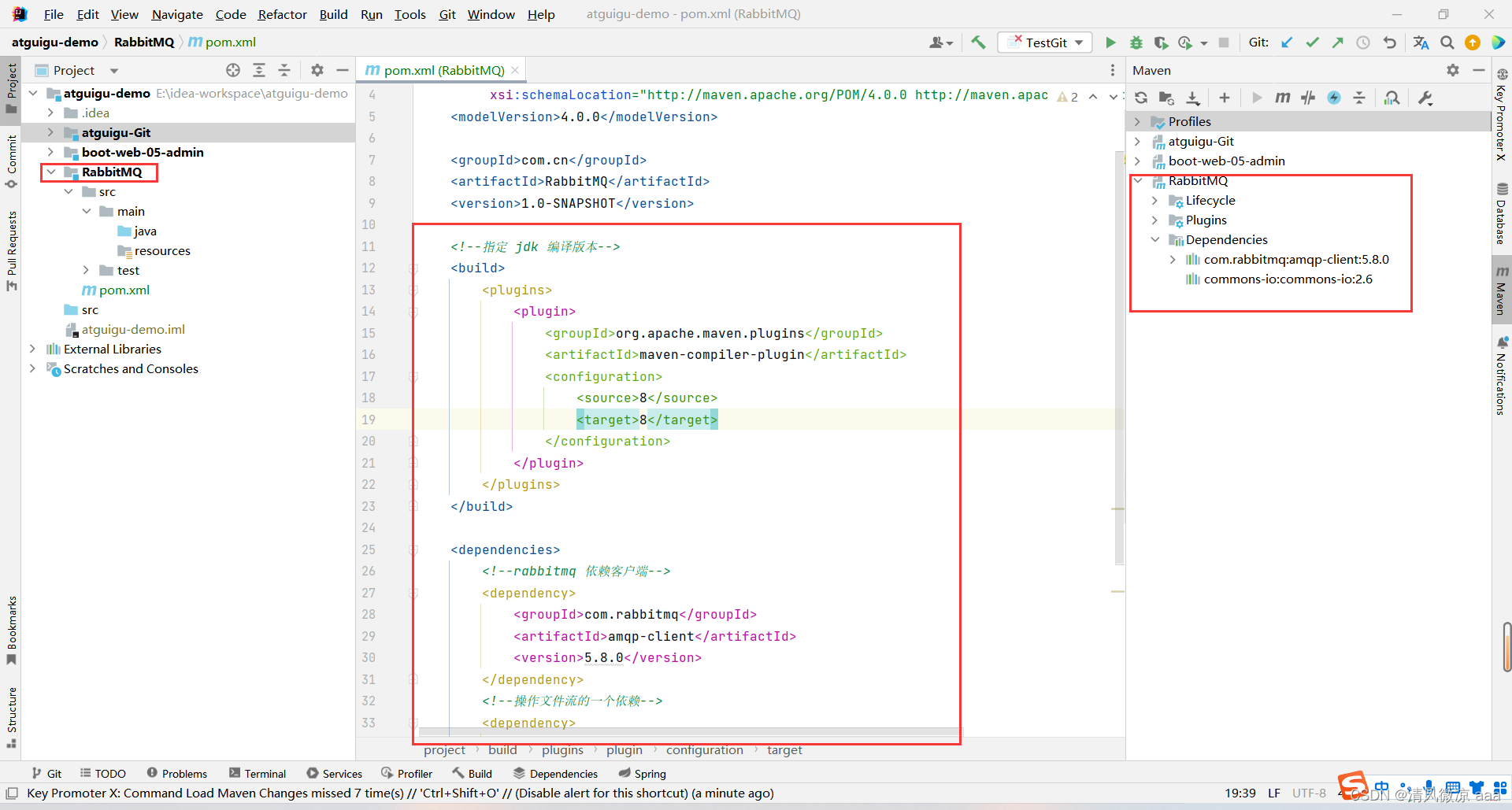The height and width of the screenshot is (810, 1512).
Task: Expand Profiles in Maven panel
Action: (x=1137, y=122)
